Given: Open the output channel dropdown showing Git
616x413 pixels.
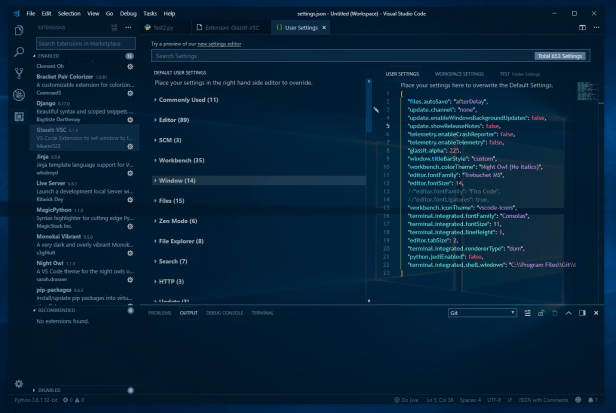Looking at the screenshot, I should click(x=482, y=313).
